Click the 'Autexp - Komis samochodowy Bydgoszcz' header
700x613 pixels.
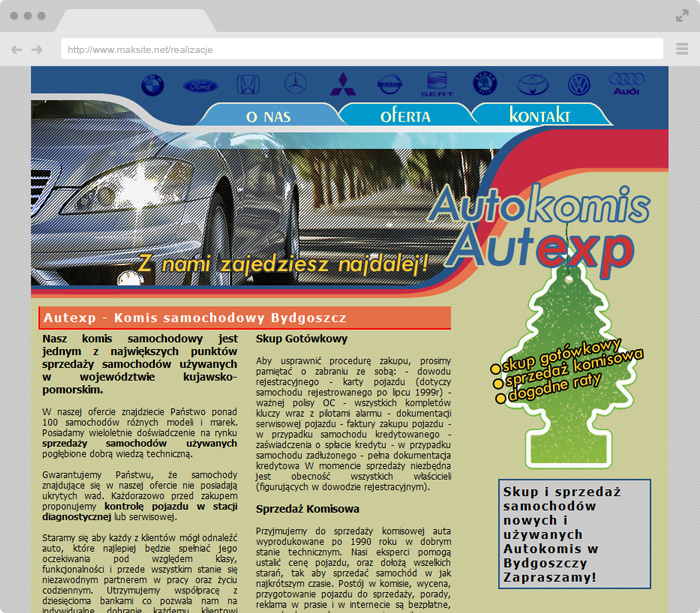point(245,318)
